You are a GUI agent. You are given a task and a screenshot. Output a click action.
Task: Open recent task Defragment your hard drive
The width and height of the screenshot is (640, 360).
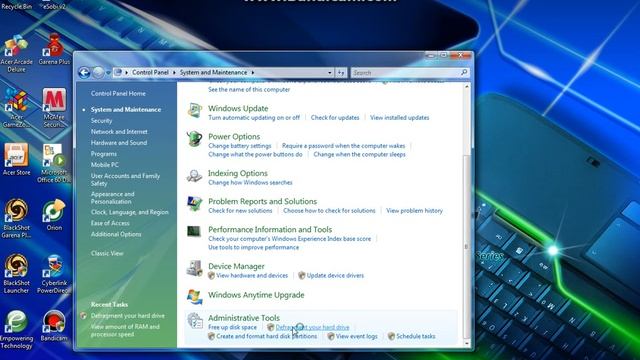point(128,316)
